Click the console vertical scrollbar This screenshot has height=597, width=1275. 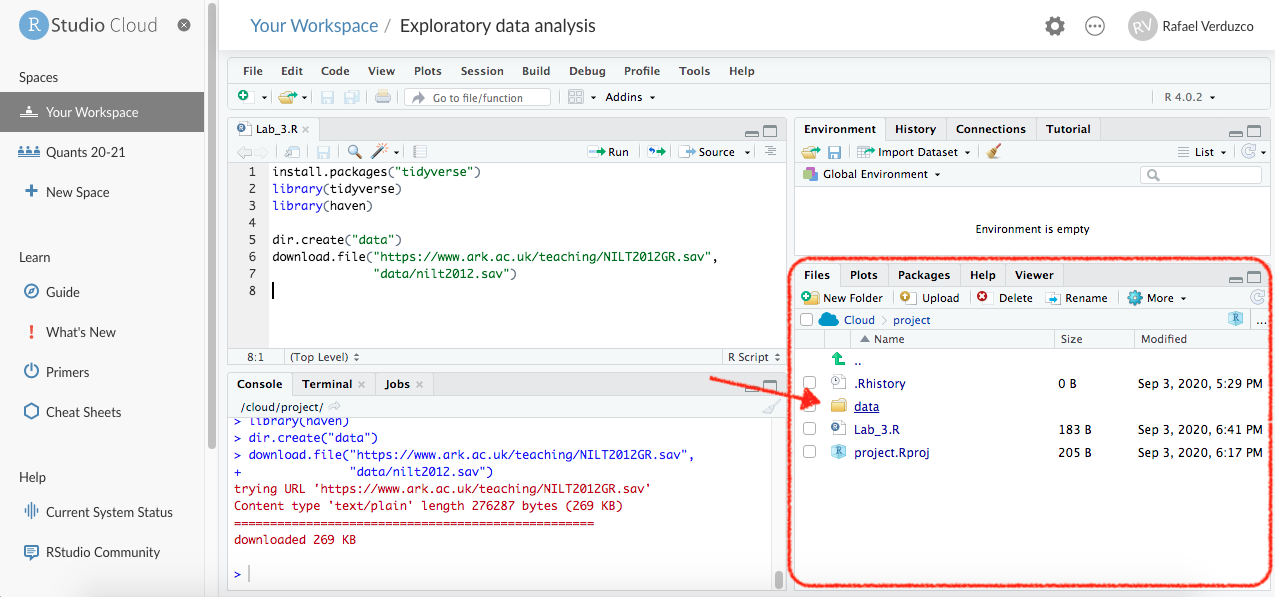779,579
